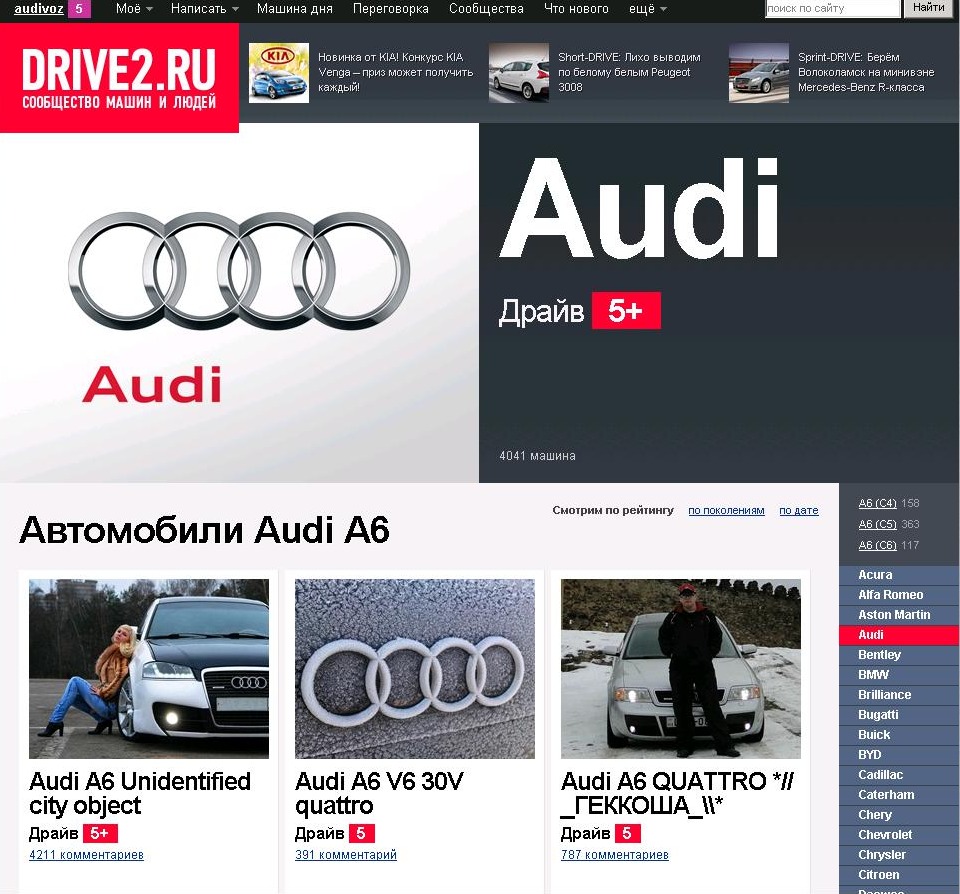960x894 pixels.
Task: Read the Новинка от KIA promo text
Action: coord(396,72)
